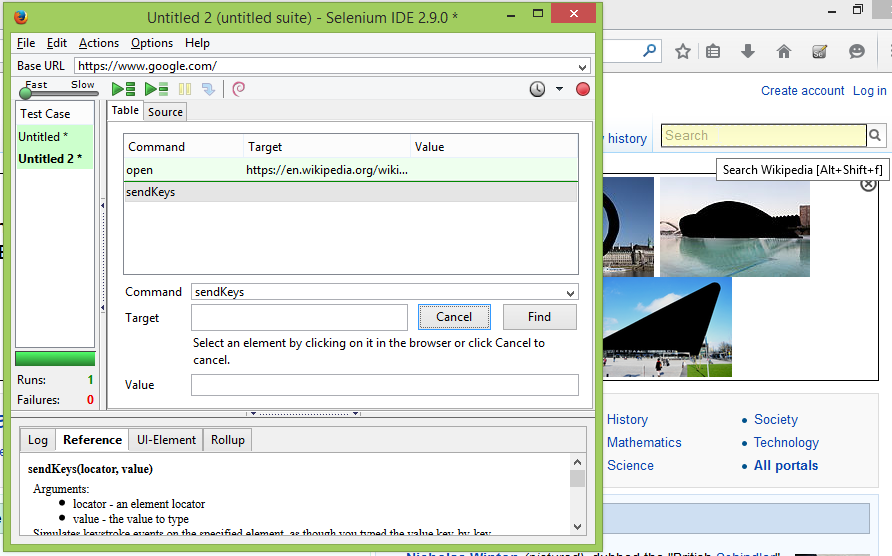This screenshot has height=556, width=892.
Task: Click the History portal link
Action: pyautogui.click(x=627, y=419)
